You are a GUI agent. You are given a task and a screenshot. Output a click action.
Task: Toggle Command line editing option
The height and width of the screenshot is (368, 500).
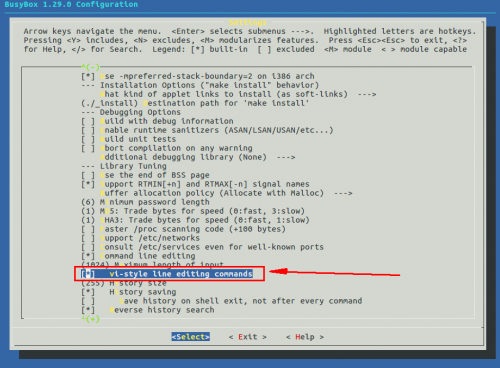pyautogui.click(x=138, y=256)
